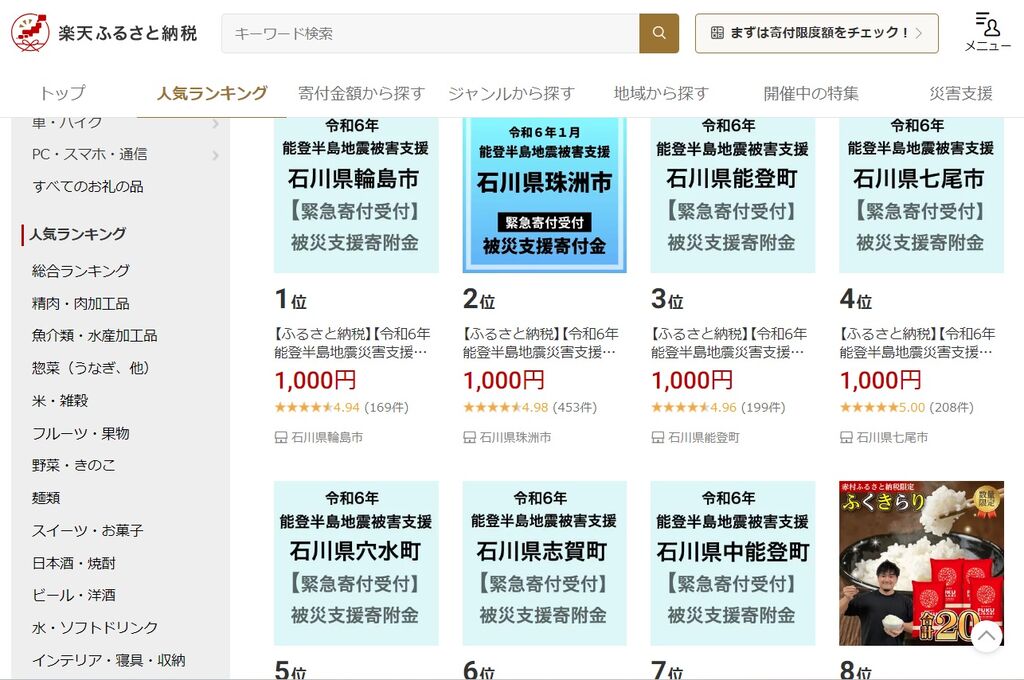
Task: Select the 人気ランキング tab
Action: point(212,93)
